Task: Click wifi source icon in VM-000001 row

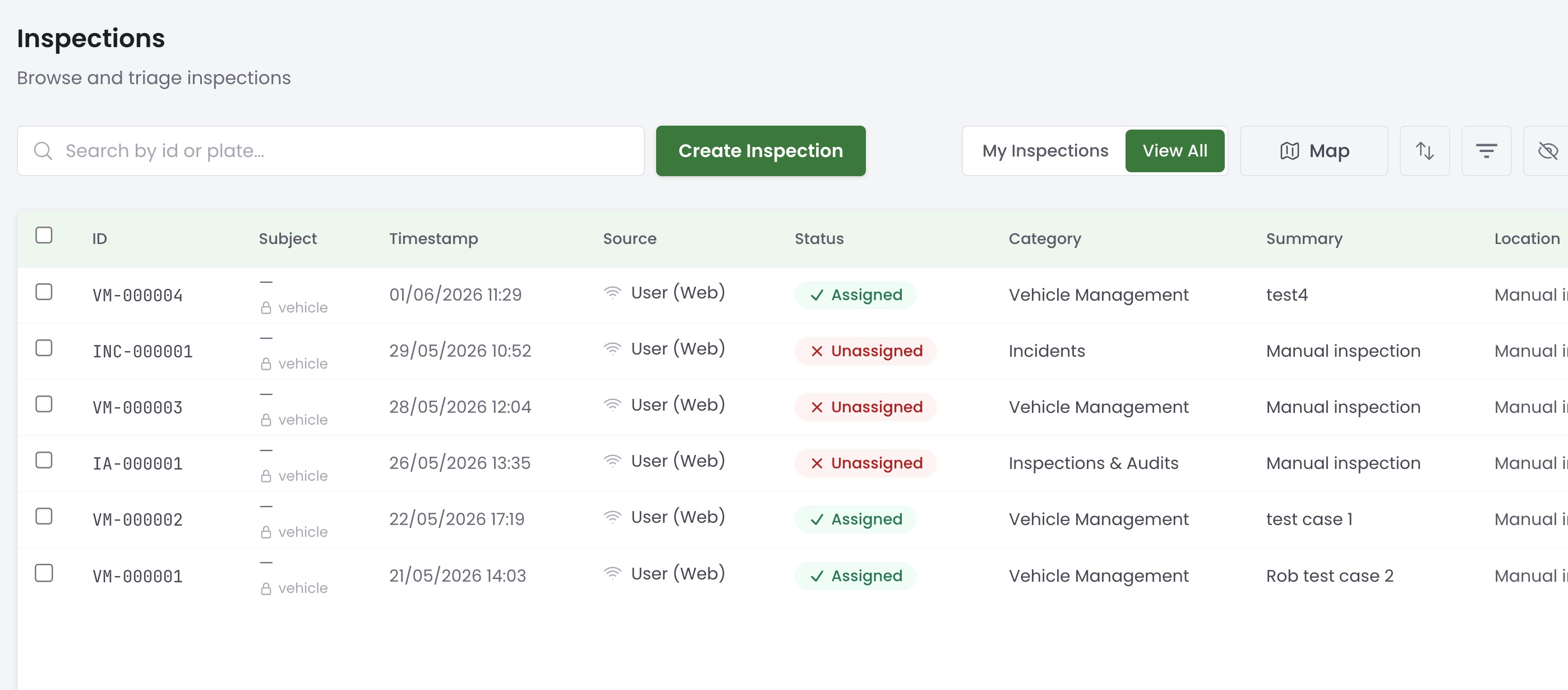Action: [x=612, y=574]
